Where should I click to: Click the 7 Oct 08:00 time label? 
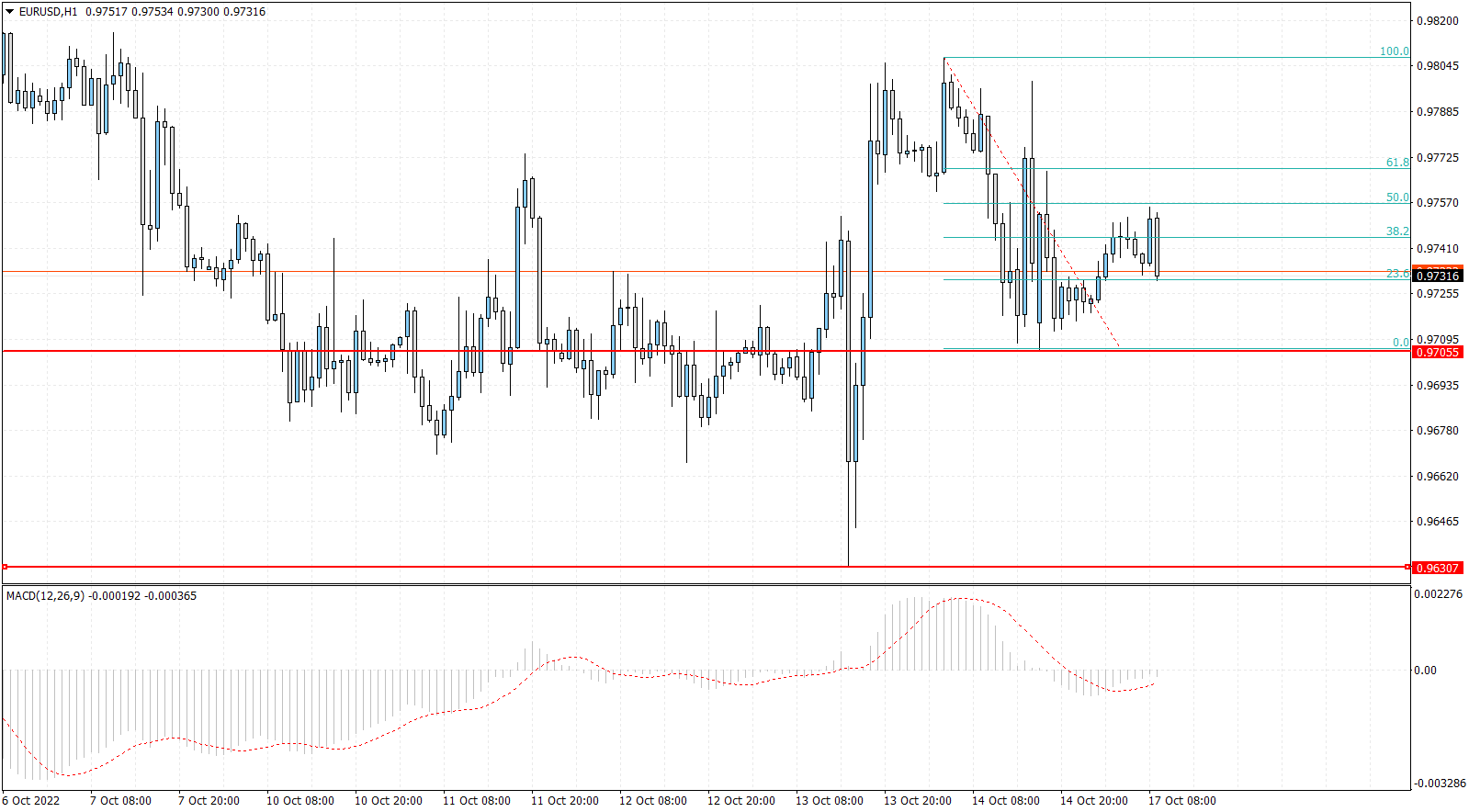tap(120, 801)
